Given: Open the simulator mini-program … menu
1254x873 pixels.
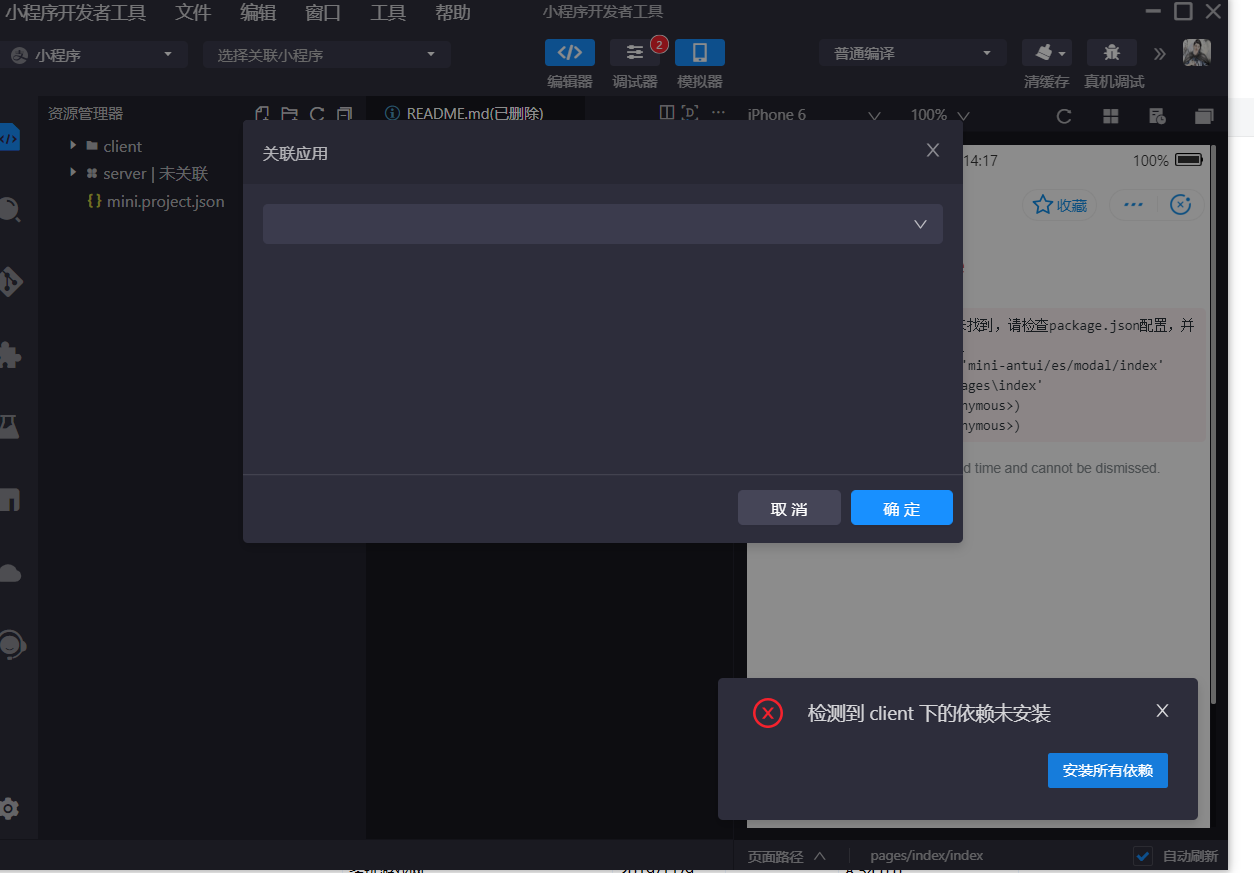Looking at the screenshot, I should coord(1133,204).
